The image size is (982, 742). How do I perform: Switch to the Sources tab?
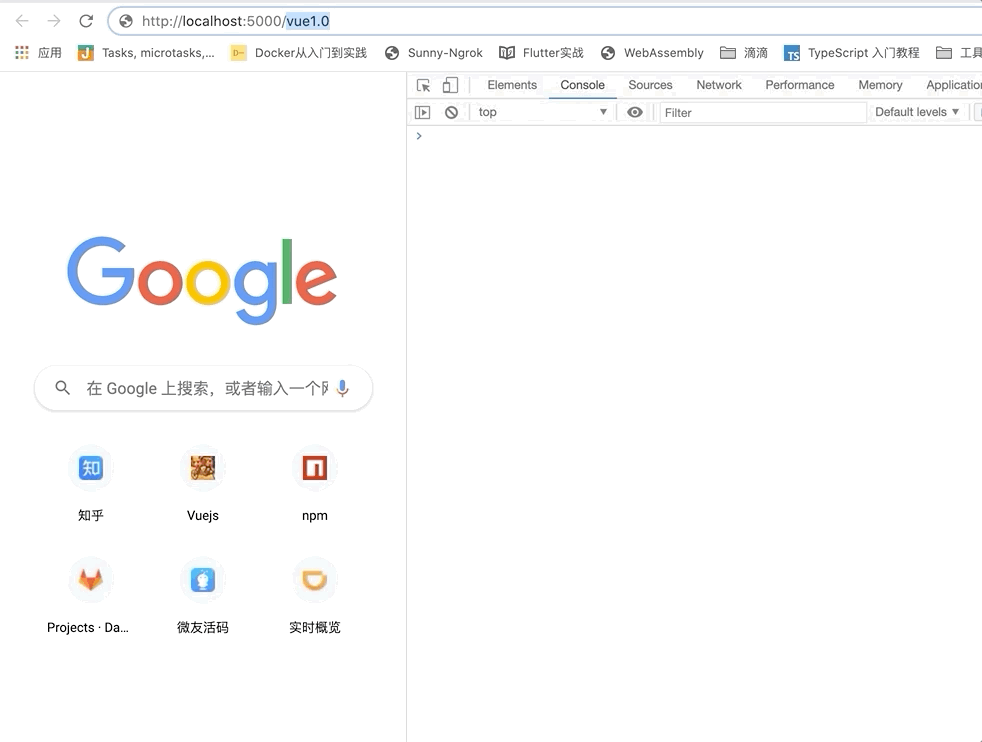(x=650, y=85)
